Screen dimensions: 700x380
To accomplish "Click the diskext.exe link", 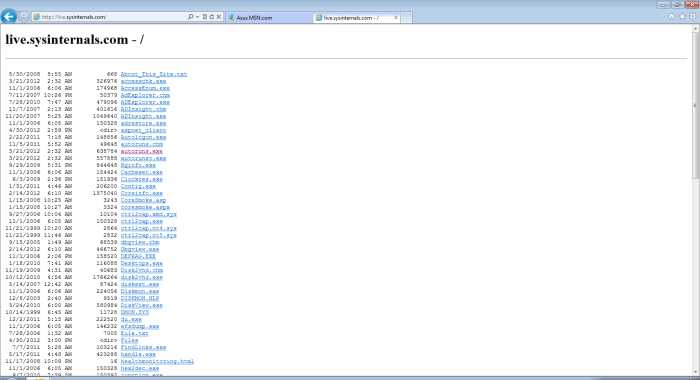I will (x=140, y=284).
